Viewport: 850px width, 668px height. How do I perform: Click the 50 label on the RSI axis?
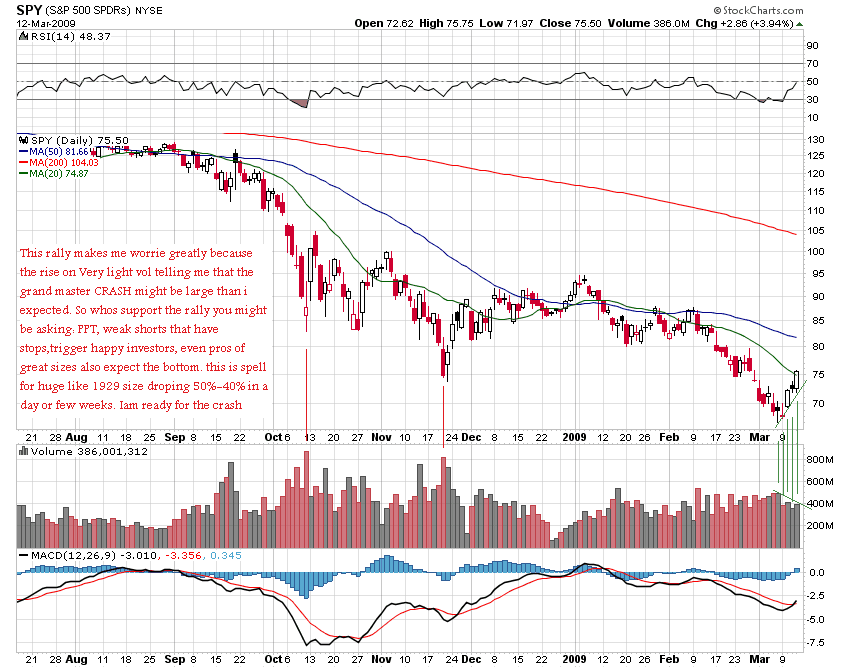(813, 82)
